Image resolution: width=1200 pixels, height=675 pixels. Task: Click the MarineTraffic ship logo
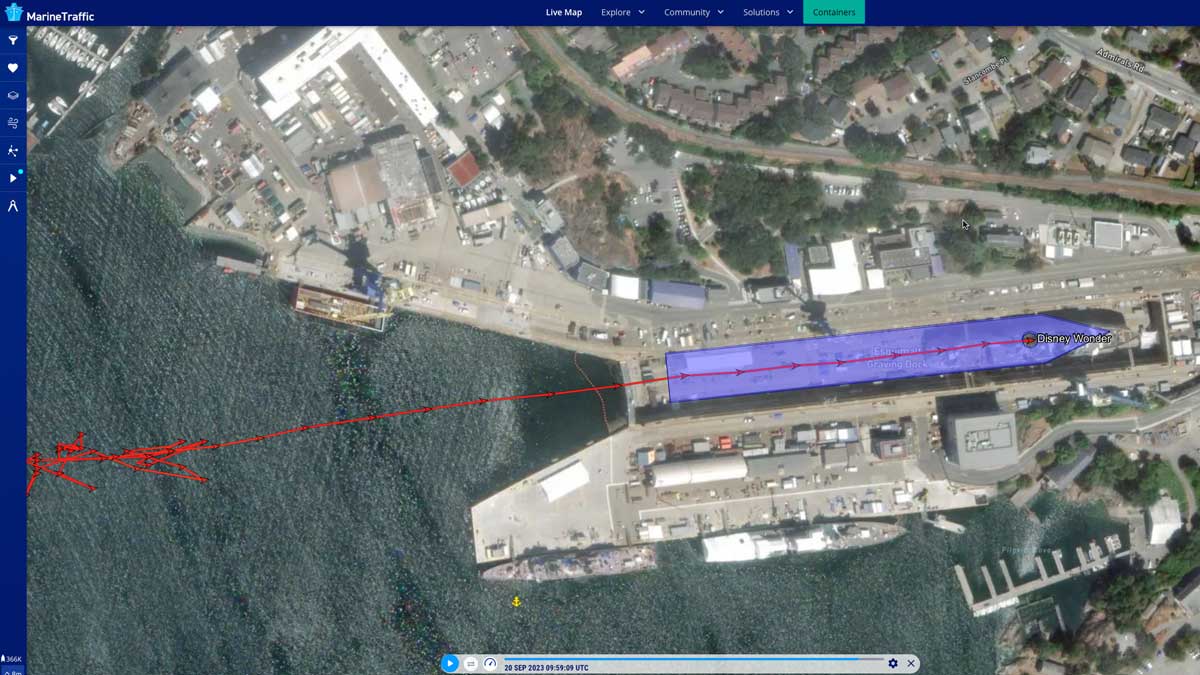[13, 13]
